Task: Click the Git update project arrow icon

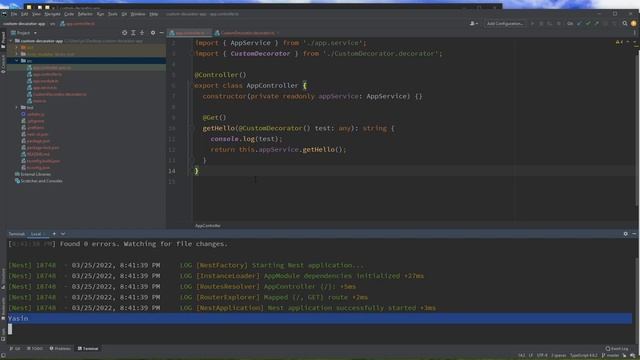Action: [579, 24]
